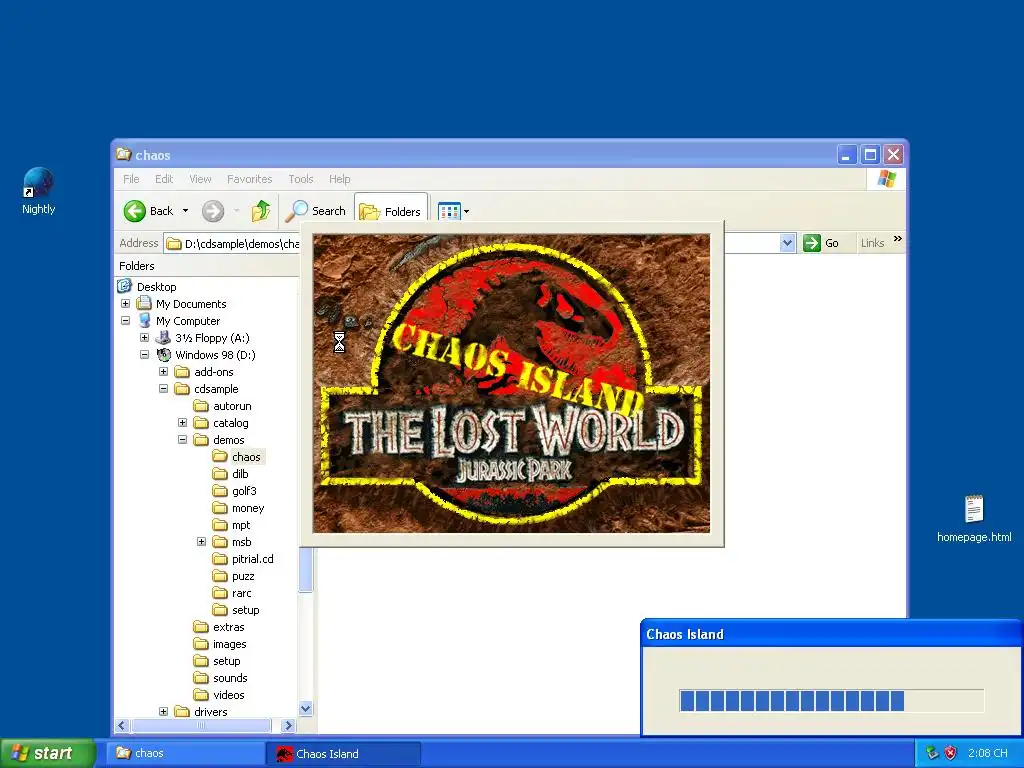This screenshot has height=768, width=1024.
Task: Collapse the demos folder node
Action: [x=182, y=440]
